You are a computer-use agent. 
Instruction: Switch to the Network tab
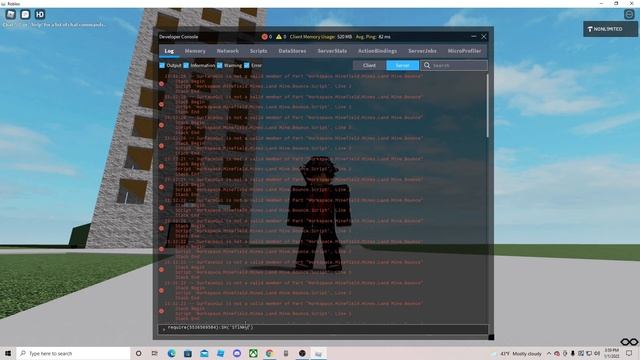[228, 51]
